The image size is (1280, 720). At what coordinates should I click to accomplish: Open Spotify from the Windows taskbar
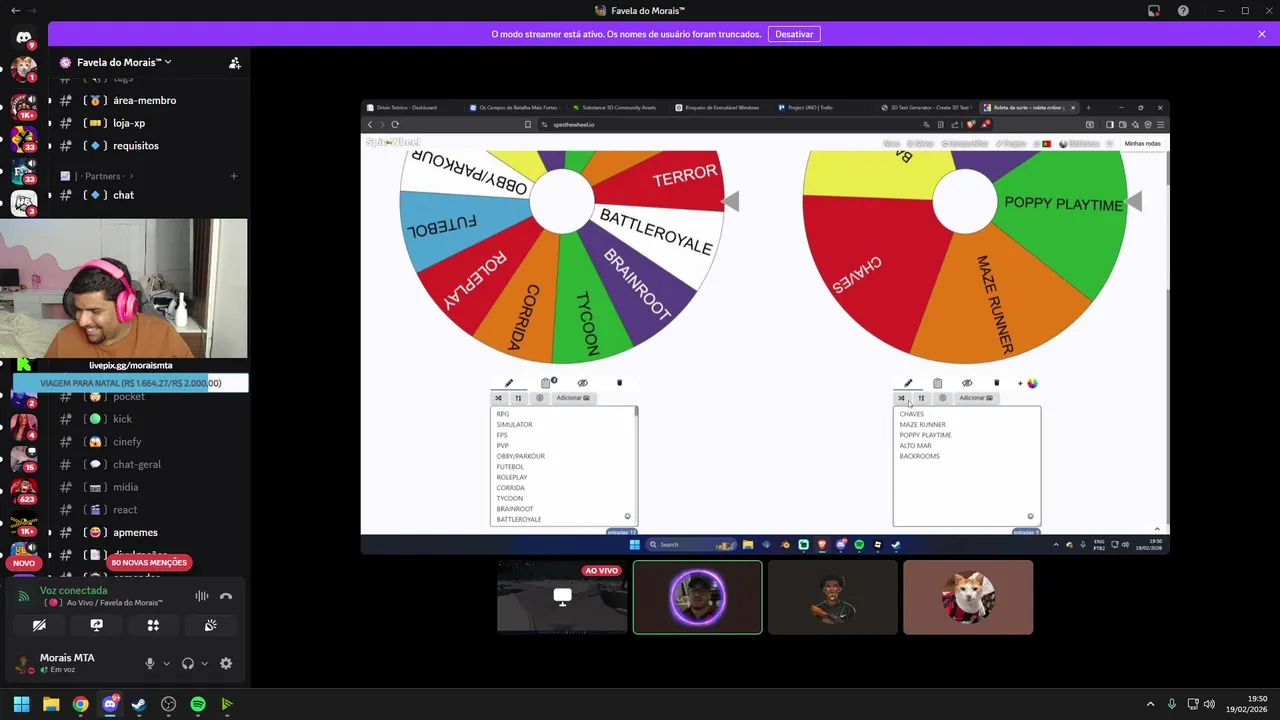pyautogui.click(x=198, y=704)
